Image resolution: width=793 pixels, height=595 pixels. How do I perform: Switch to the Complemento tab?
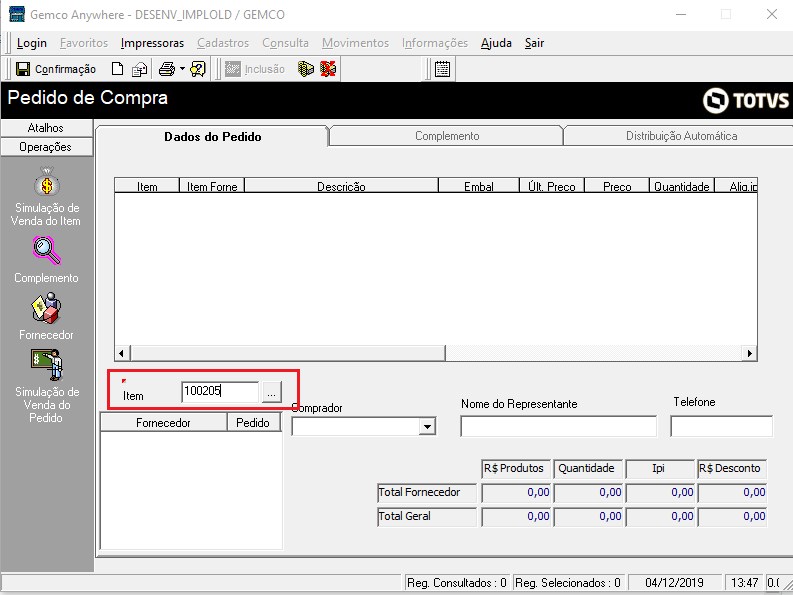(447, 136)
